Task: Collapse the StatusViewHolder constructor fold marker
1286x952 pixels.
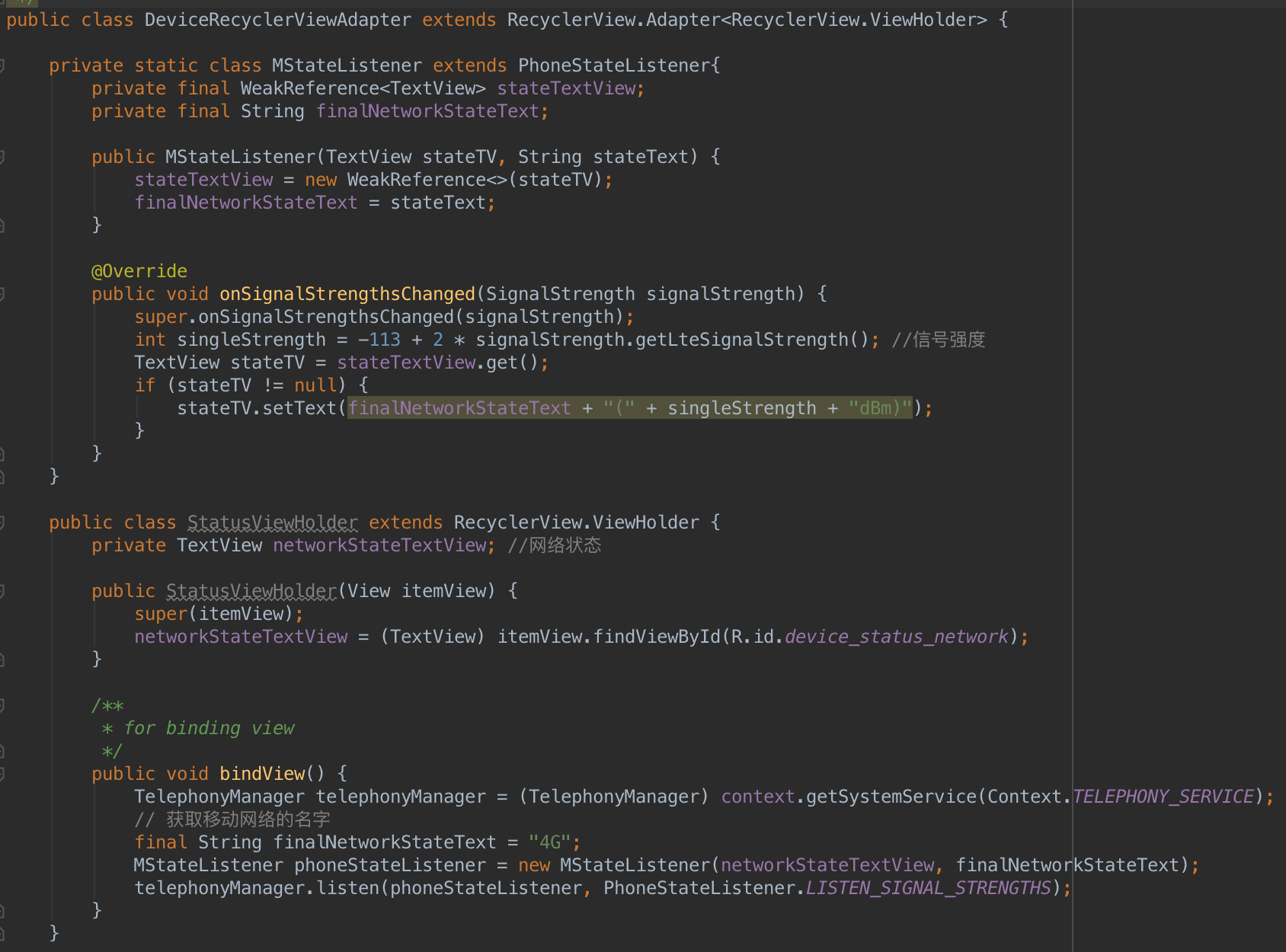Action: (2, 592)
